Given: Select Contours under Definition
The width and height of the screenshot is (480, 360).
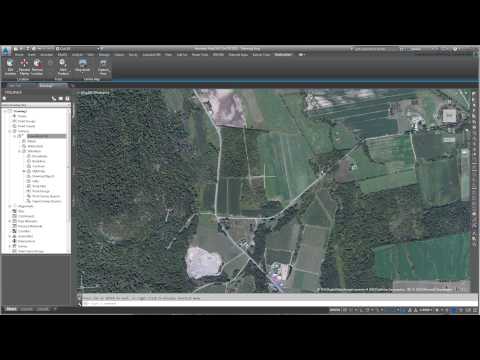Looking at the screenshot, I should point(38,166).
